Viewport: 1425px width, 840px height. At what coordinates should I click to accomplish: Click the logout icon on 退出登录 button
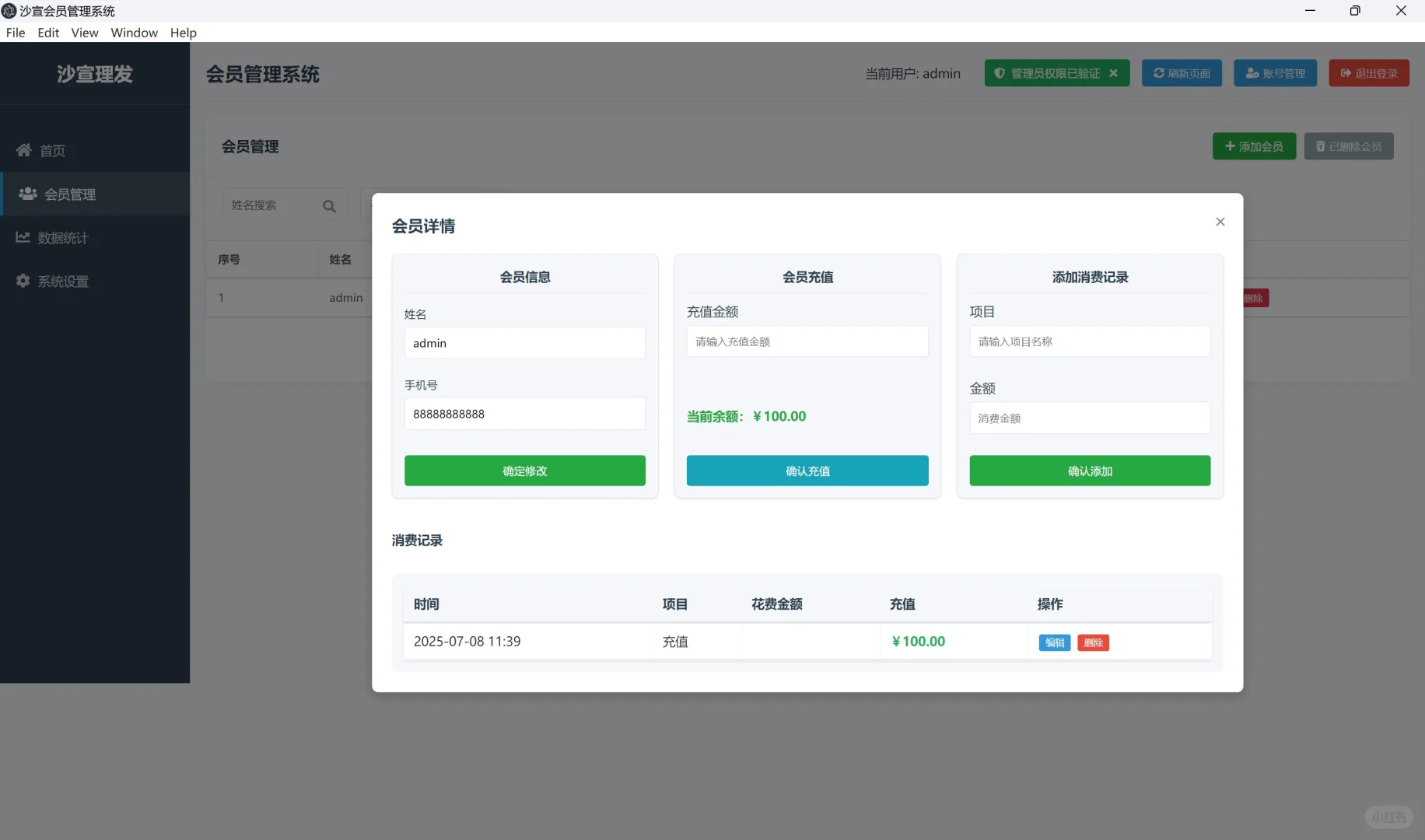tap(1345, 72)
